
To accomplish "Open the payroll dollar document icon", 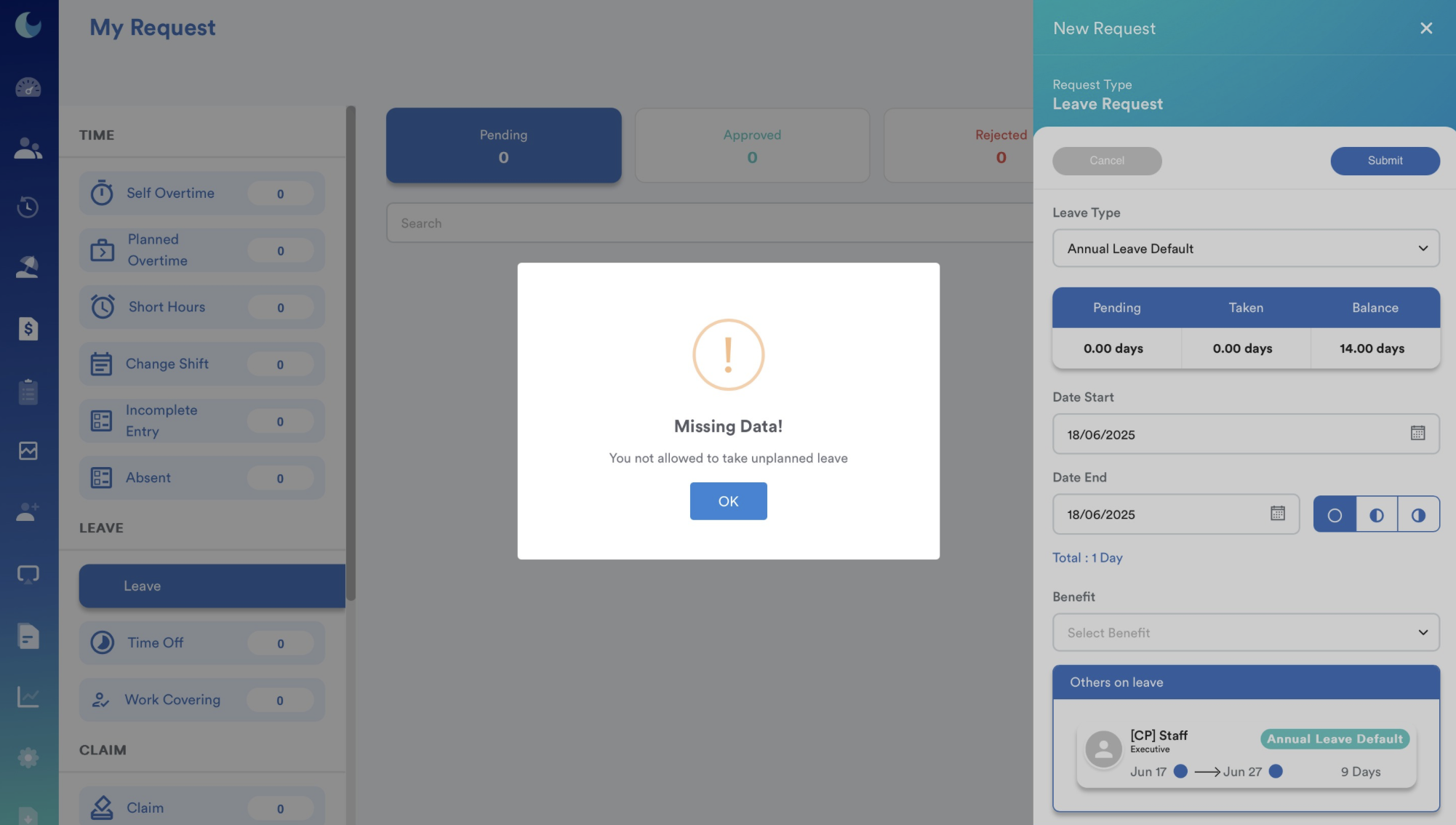I will pyautogui.click(x=28, y=329).
